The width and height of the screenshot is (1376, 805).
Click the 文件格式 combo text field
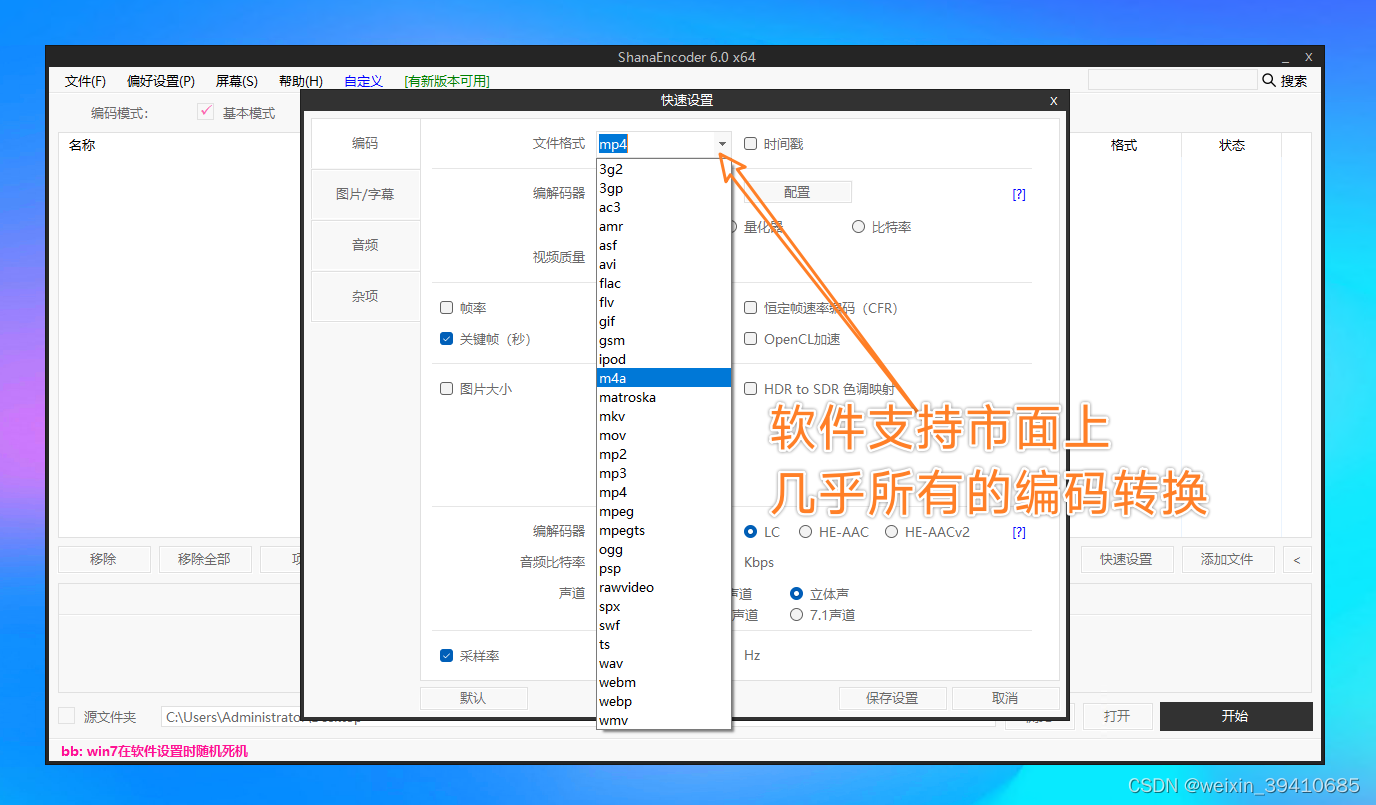click(656, 144)
